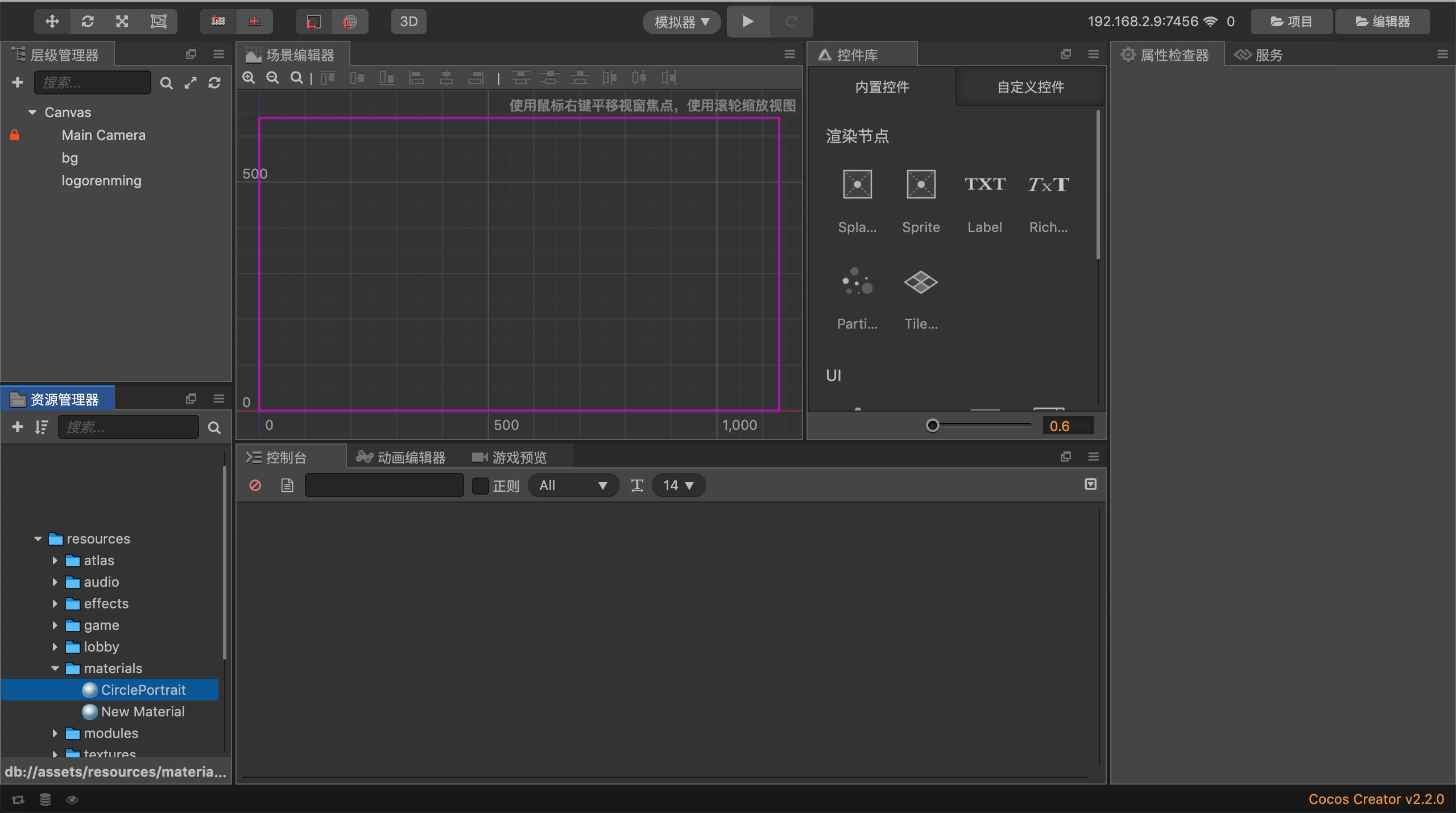Click the Sprite node icon in widget library

tap(921, 185)
